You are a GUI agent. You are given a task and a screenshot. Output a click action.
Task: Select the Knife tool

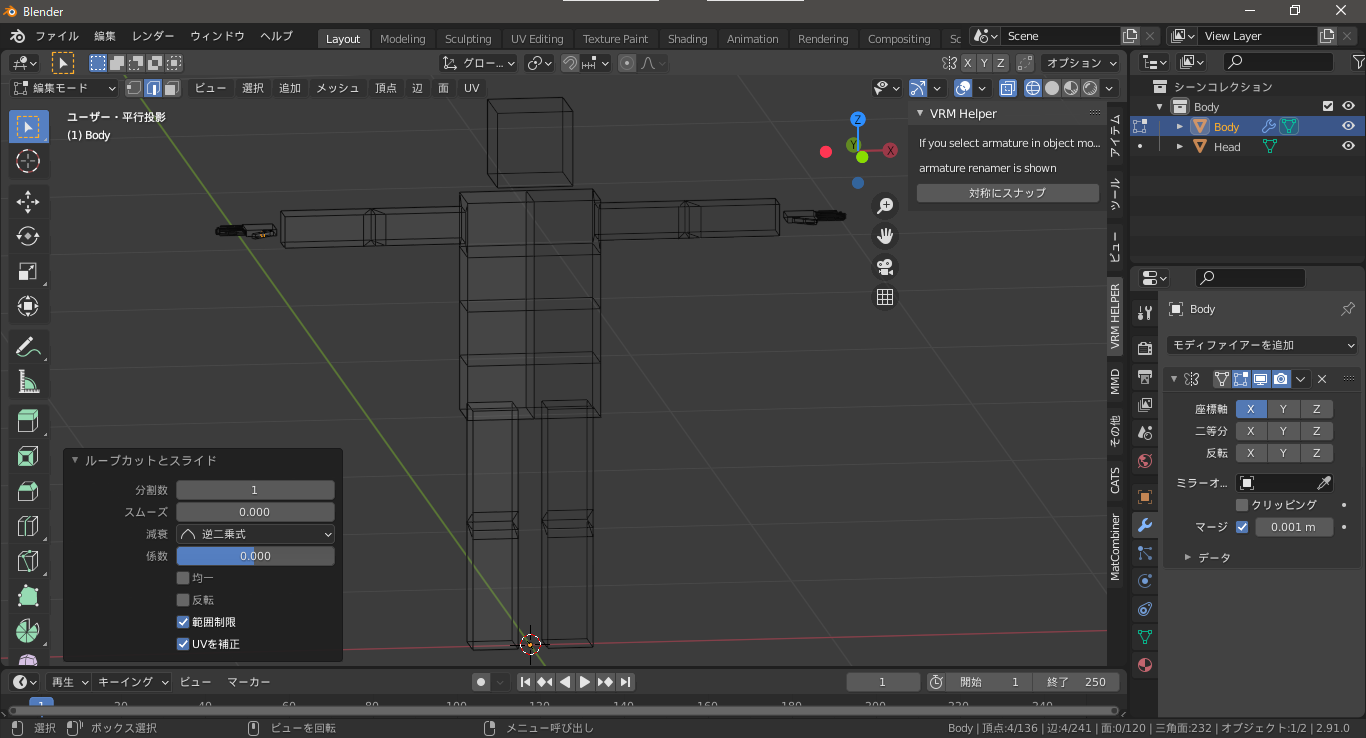(x=28, y=561)
